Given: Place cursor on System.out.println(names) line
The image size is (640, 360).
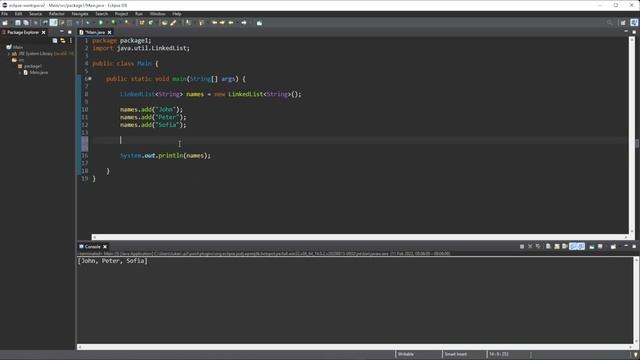Looking at the screenshot, I should point(165,156).
